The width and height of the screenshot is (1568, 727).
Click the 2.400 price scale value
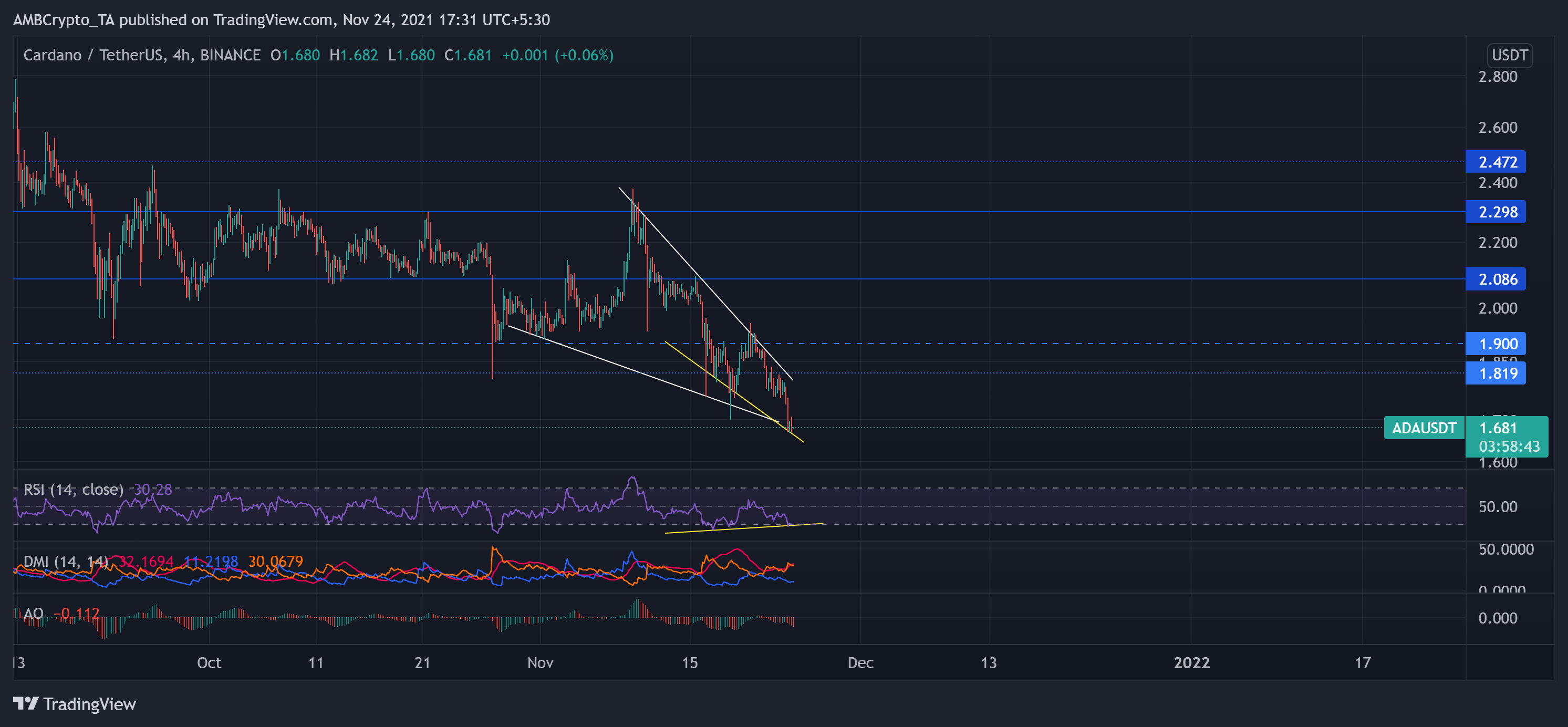pyautogui.click(x=1498, y=183)
